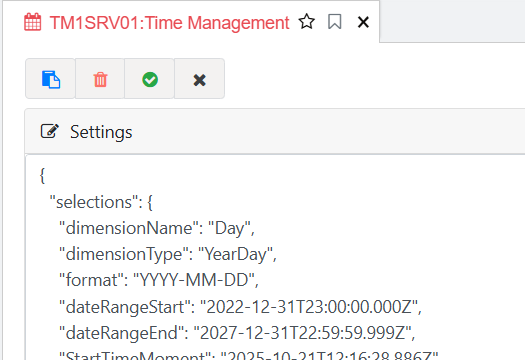Click the "dateRangeEnd" value line
Screen dimensions: 525x360
tap(237, 333)
